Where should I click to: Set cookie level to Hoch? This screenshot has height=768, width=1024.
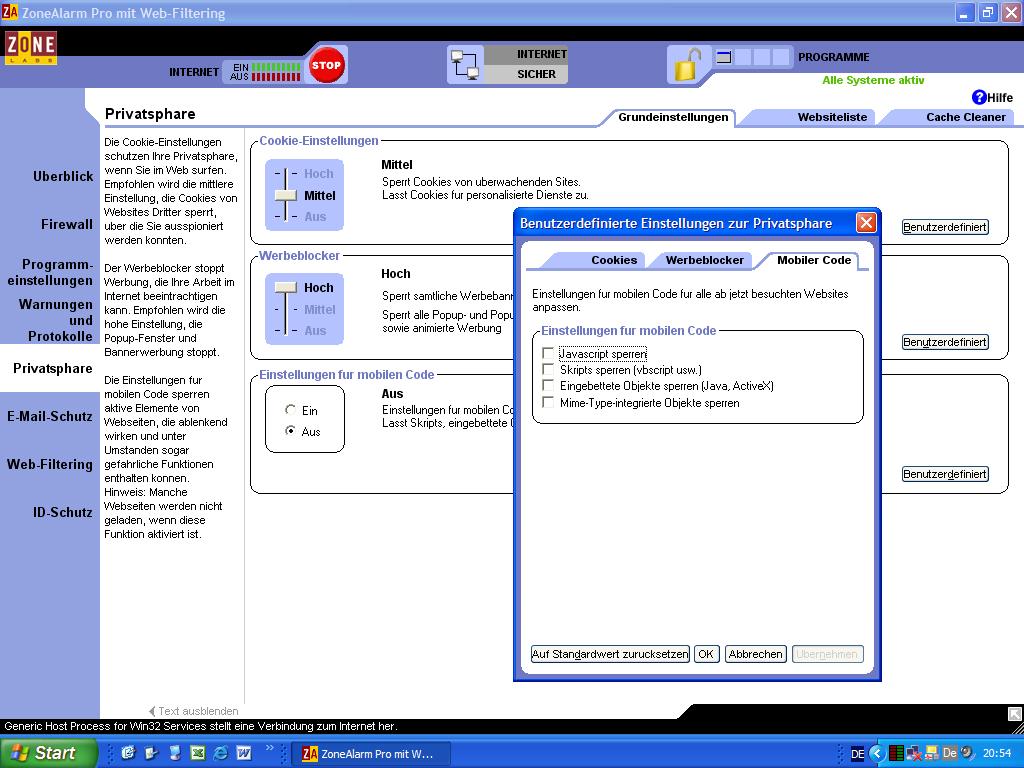point(319,174)
